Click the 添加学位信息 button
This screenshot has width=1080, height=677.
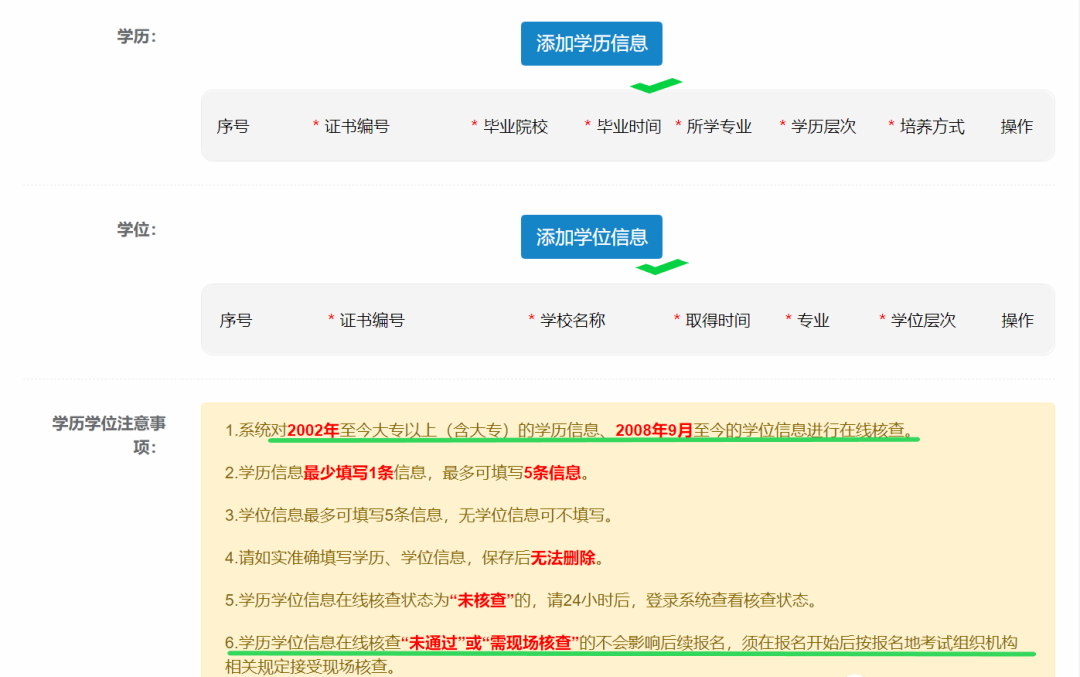(591, 237)
